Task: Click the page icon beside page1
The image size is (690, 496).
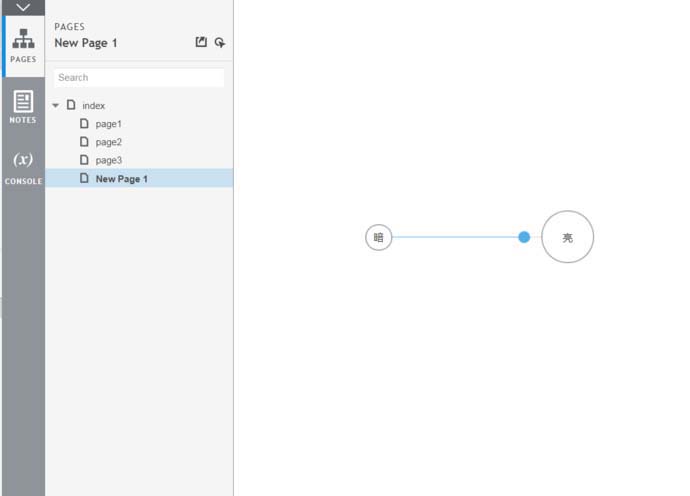Action: (85, 124)
